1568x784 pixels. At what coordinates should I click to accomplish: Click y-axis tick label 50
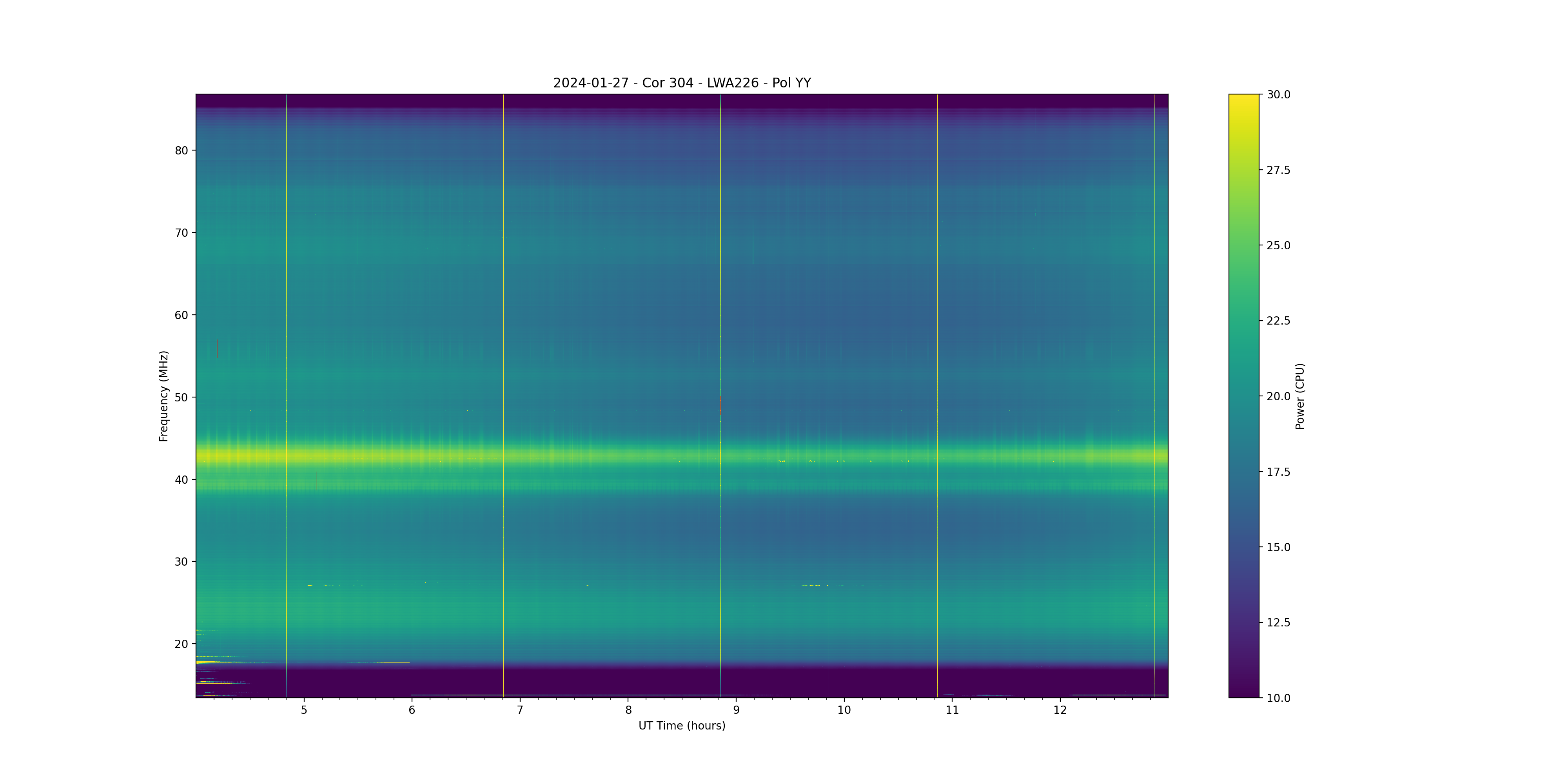(x=181, y=397)
